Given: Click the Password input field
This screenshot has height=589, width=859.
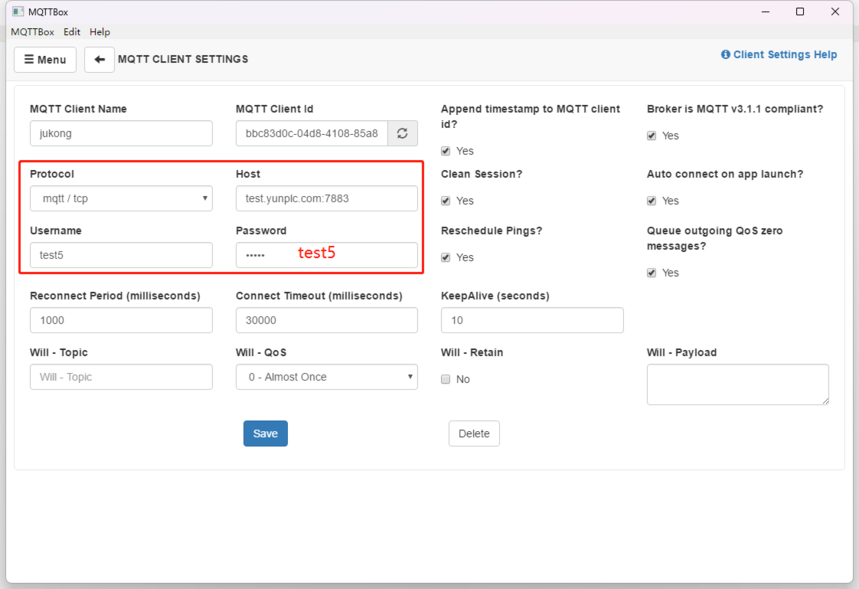Looking at the screenshot, I should point(327,255).
